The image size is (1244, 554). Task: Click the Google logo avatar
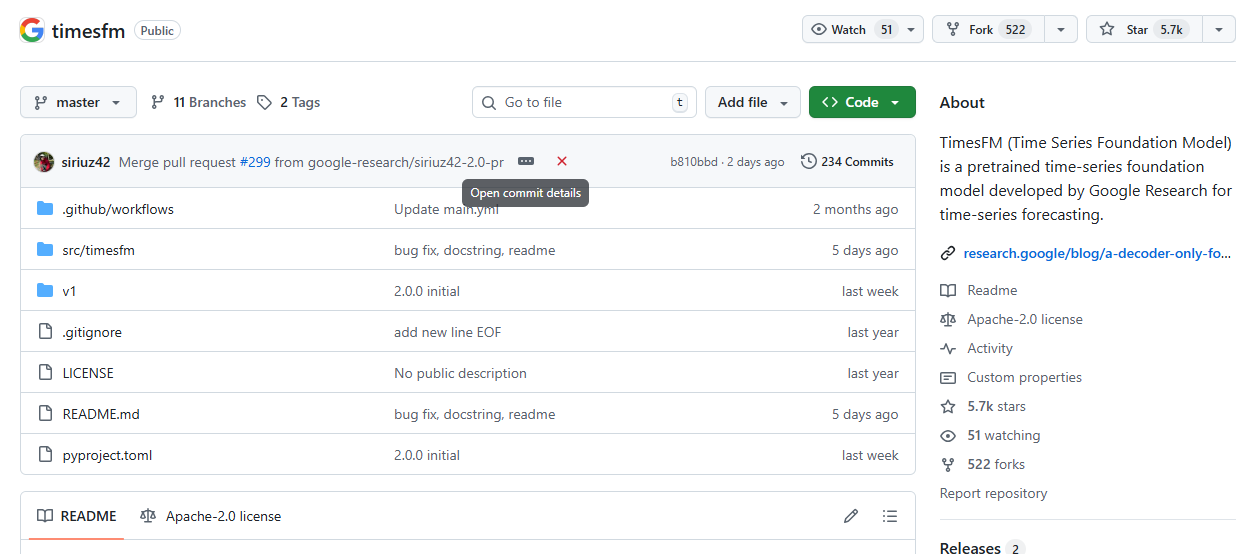click(32, 30)
